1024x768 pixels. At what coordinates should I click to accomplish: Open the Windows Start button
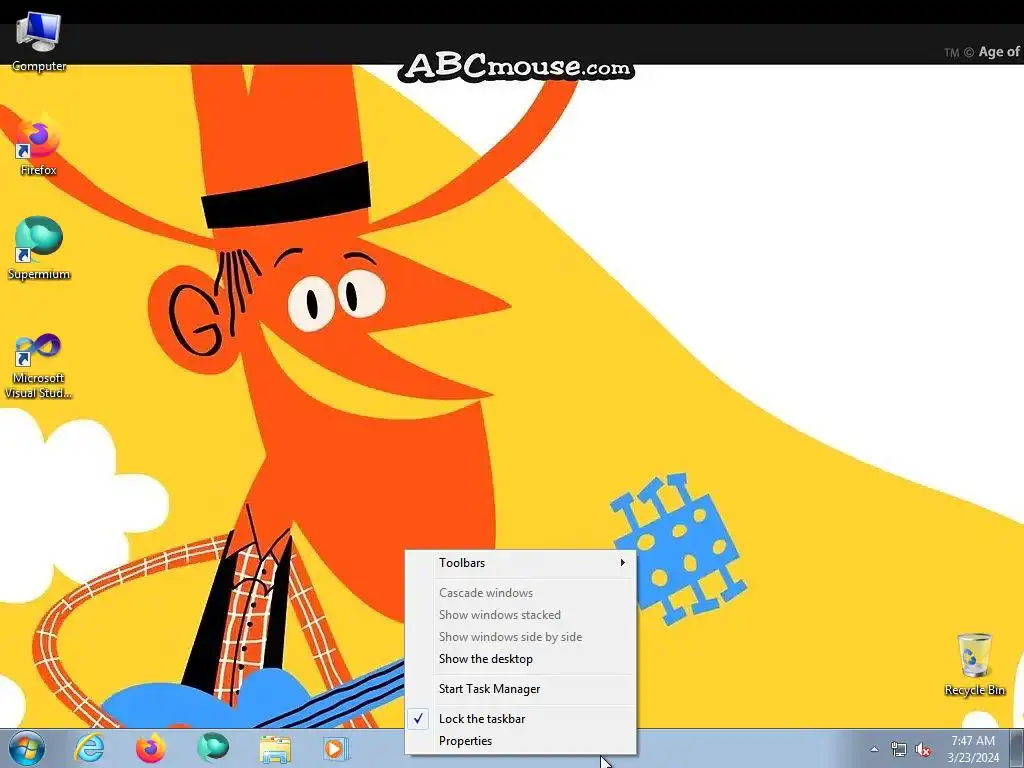point(27,748)
